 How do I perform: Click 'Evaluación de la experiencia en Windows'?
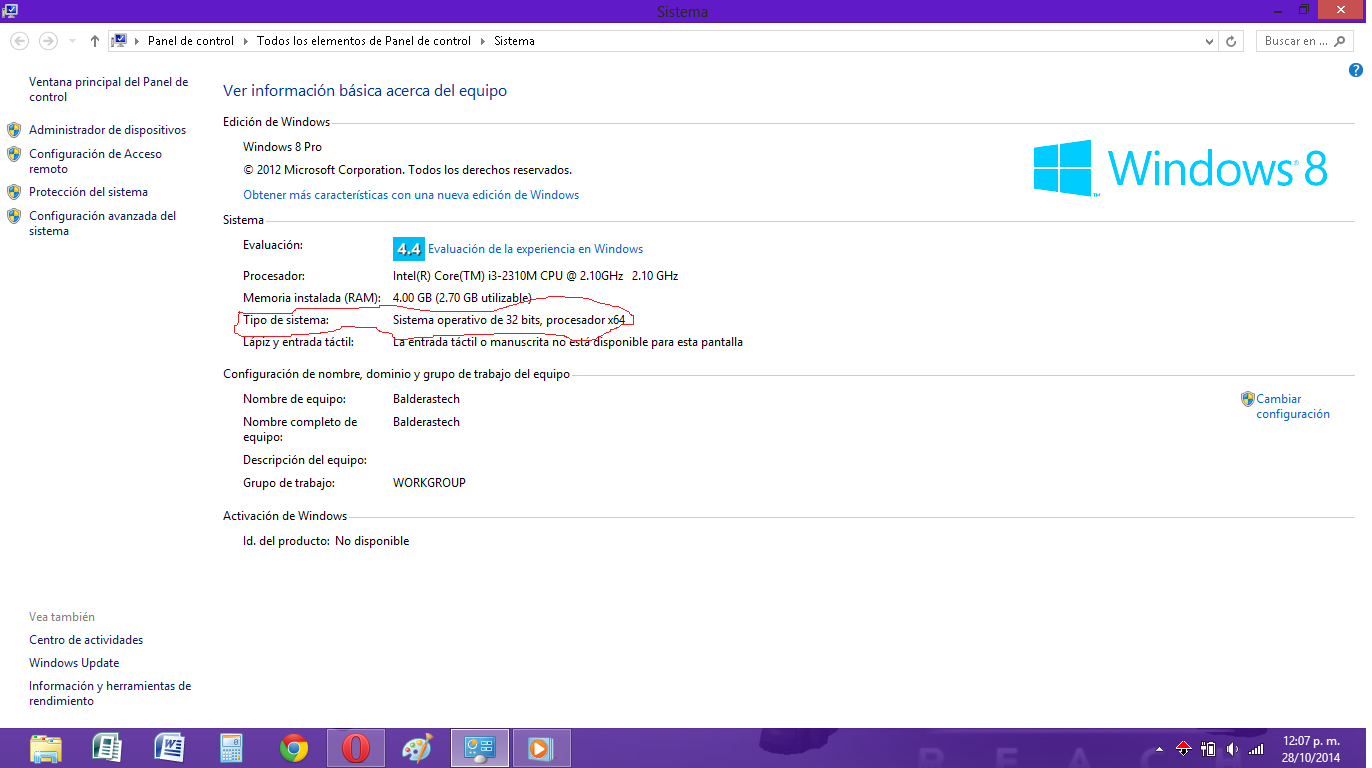coord(536,248)
